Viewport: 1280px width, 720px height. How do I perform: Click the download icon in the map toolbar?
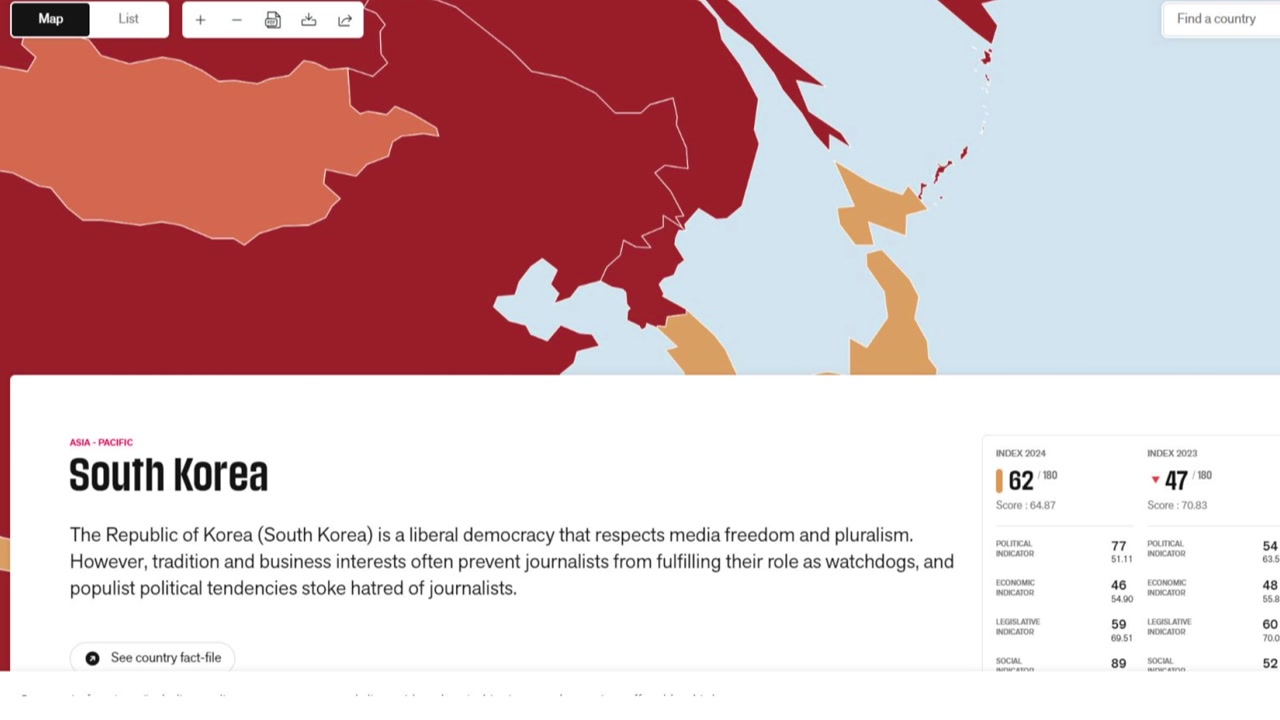(x=308, y=20)
